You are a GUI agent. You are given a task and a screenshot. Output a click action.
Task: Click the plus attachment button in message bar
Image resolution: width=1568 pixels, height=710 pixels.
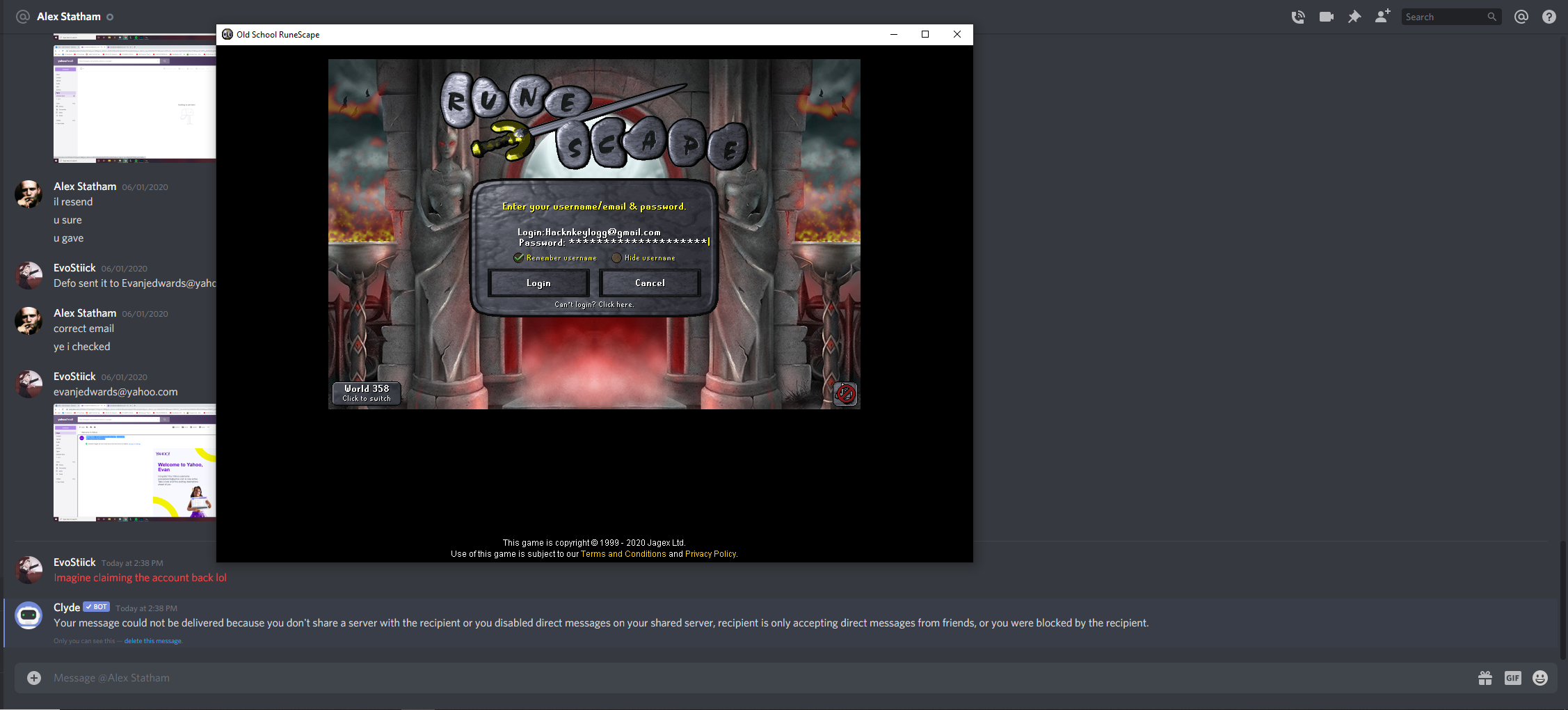(x=34, y=678)
